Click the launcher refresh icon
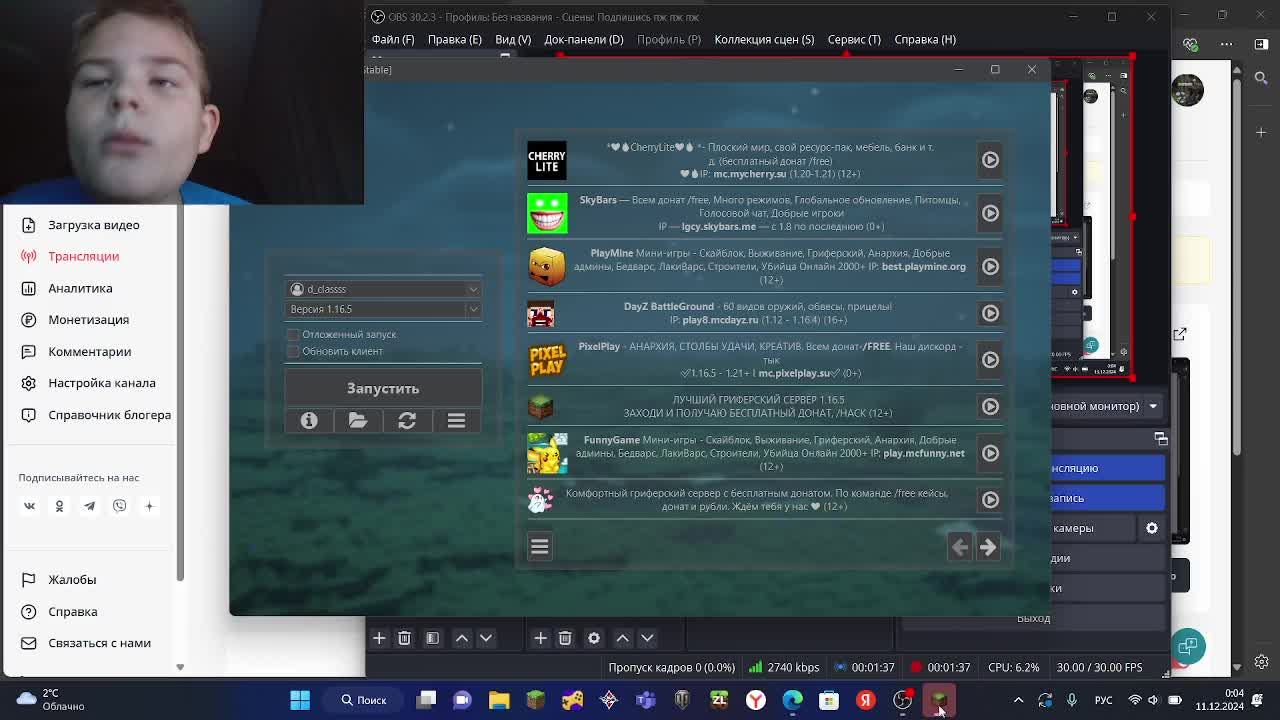The image size is (1280, 720). click(x=407, y=421)
